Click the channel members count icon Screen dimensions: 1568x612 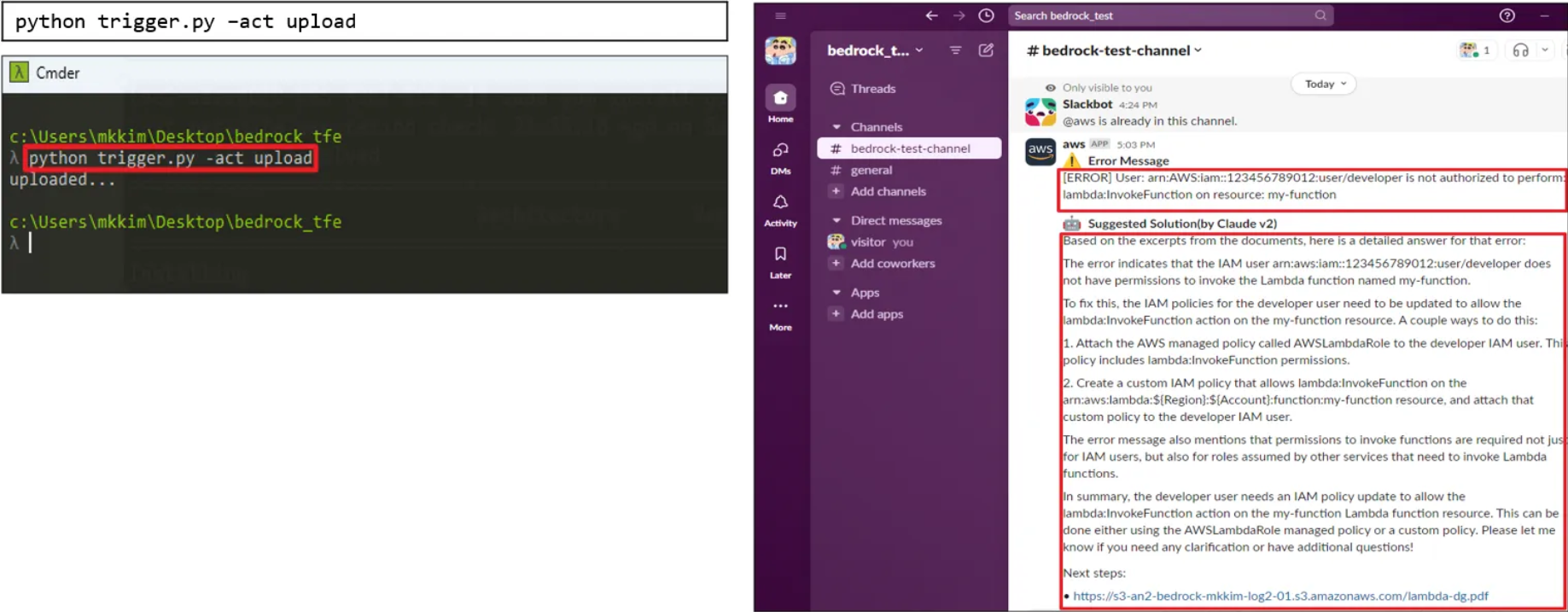coord(1474,50)
